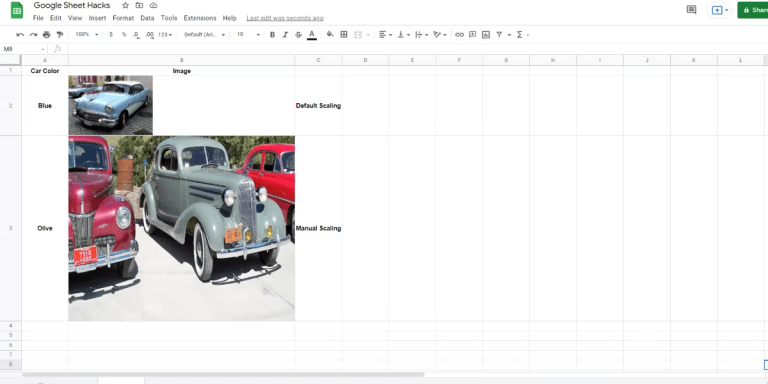This screenshot has height=384, width=768.
Task: Open the Extensions menu
Action: (200, 18)
